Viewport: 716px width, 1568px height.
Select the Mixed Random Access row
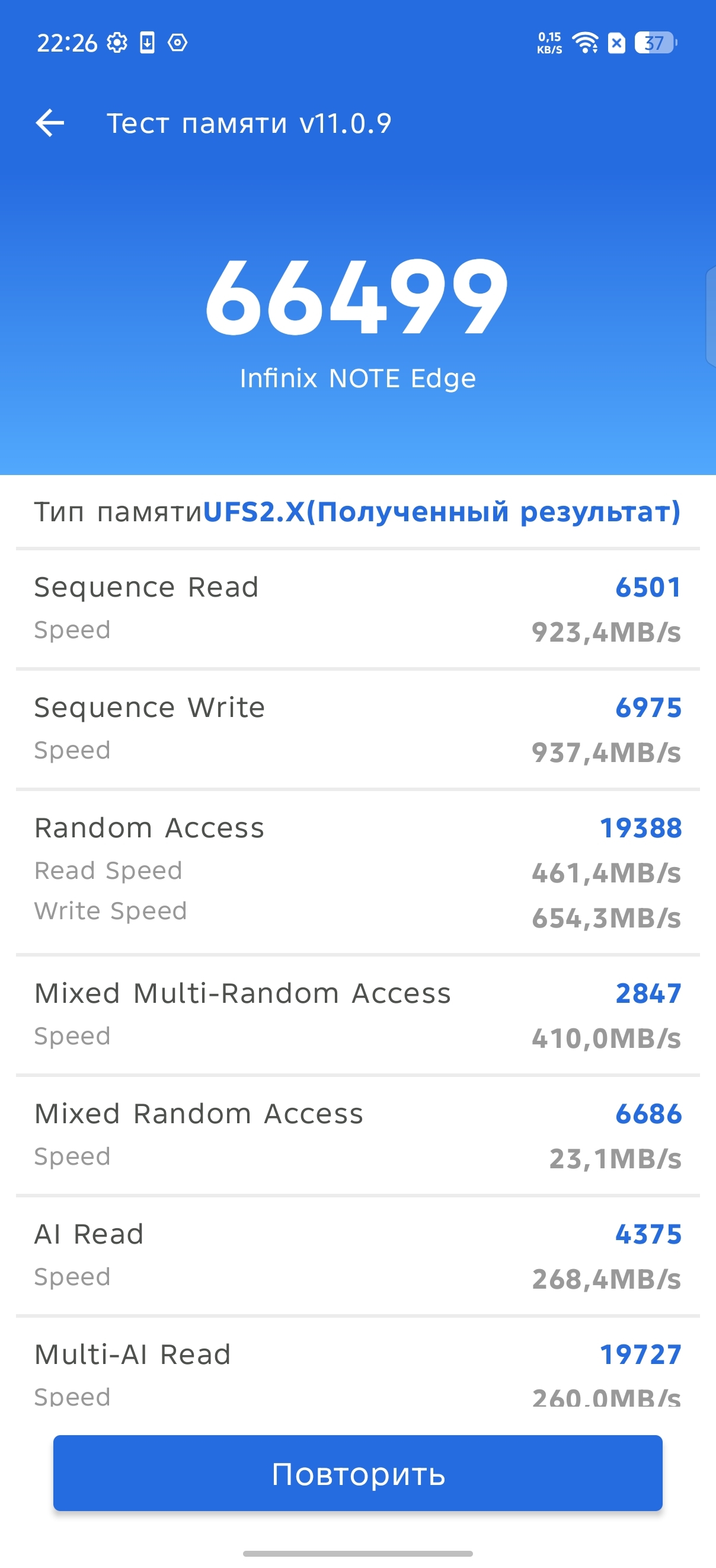click(x=357, y=1135)
